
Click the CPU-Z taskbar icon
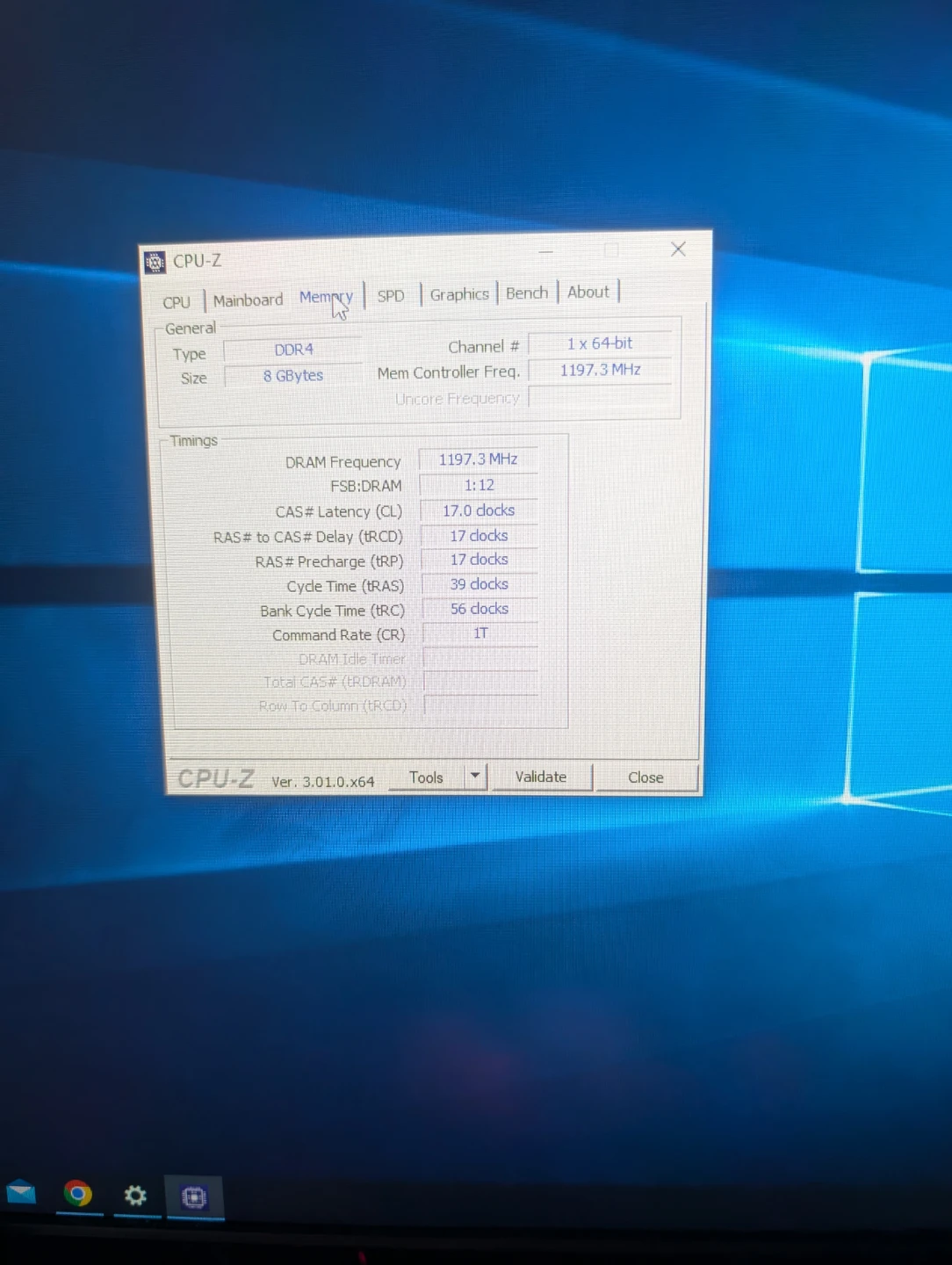coord(194,1197)
